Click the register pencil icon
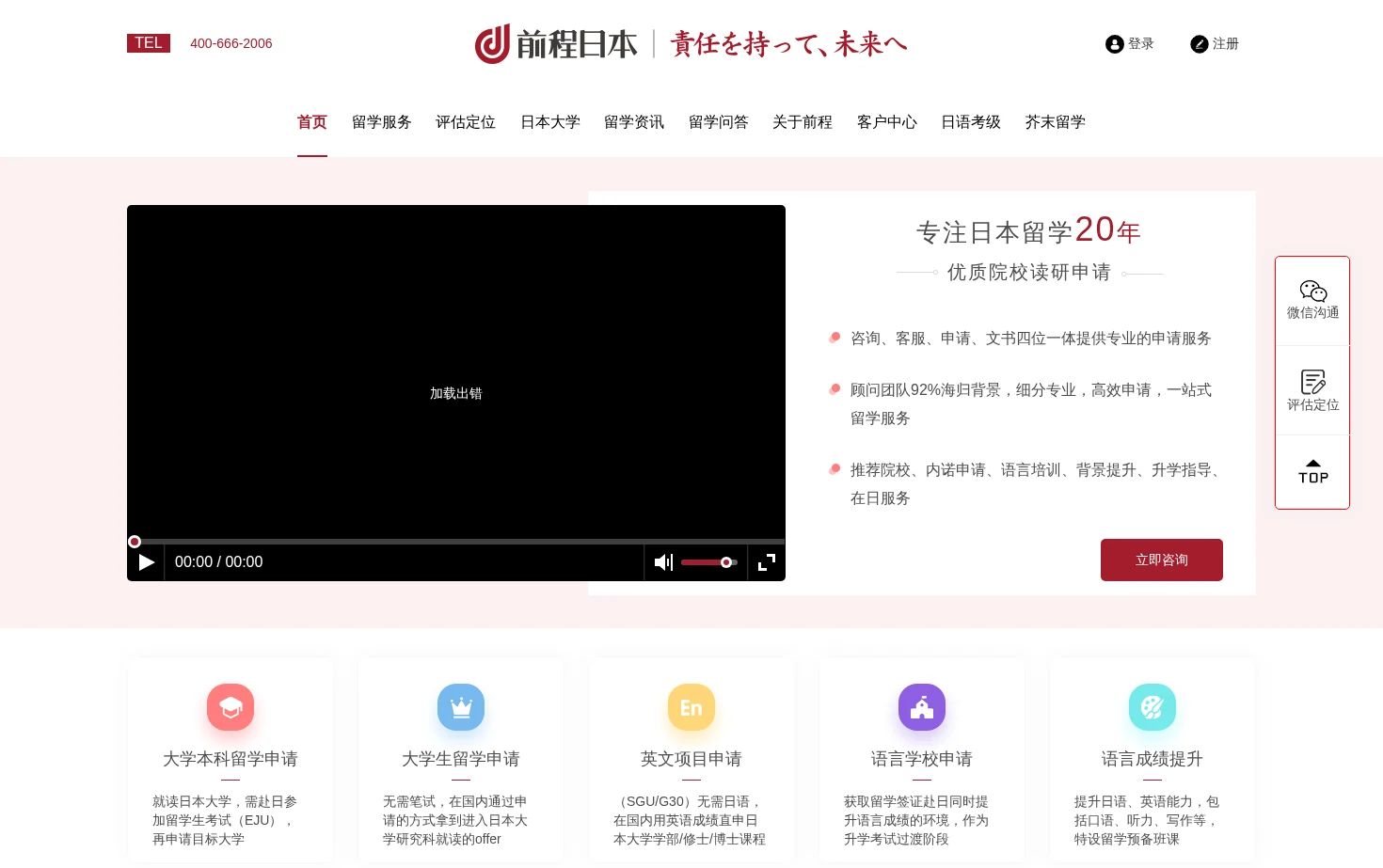The image size is (1383, 868). pyautogui.click(x=1200, y=44)
